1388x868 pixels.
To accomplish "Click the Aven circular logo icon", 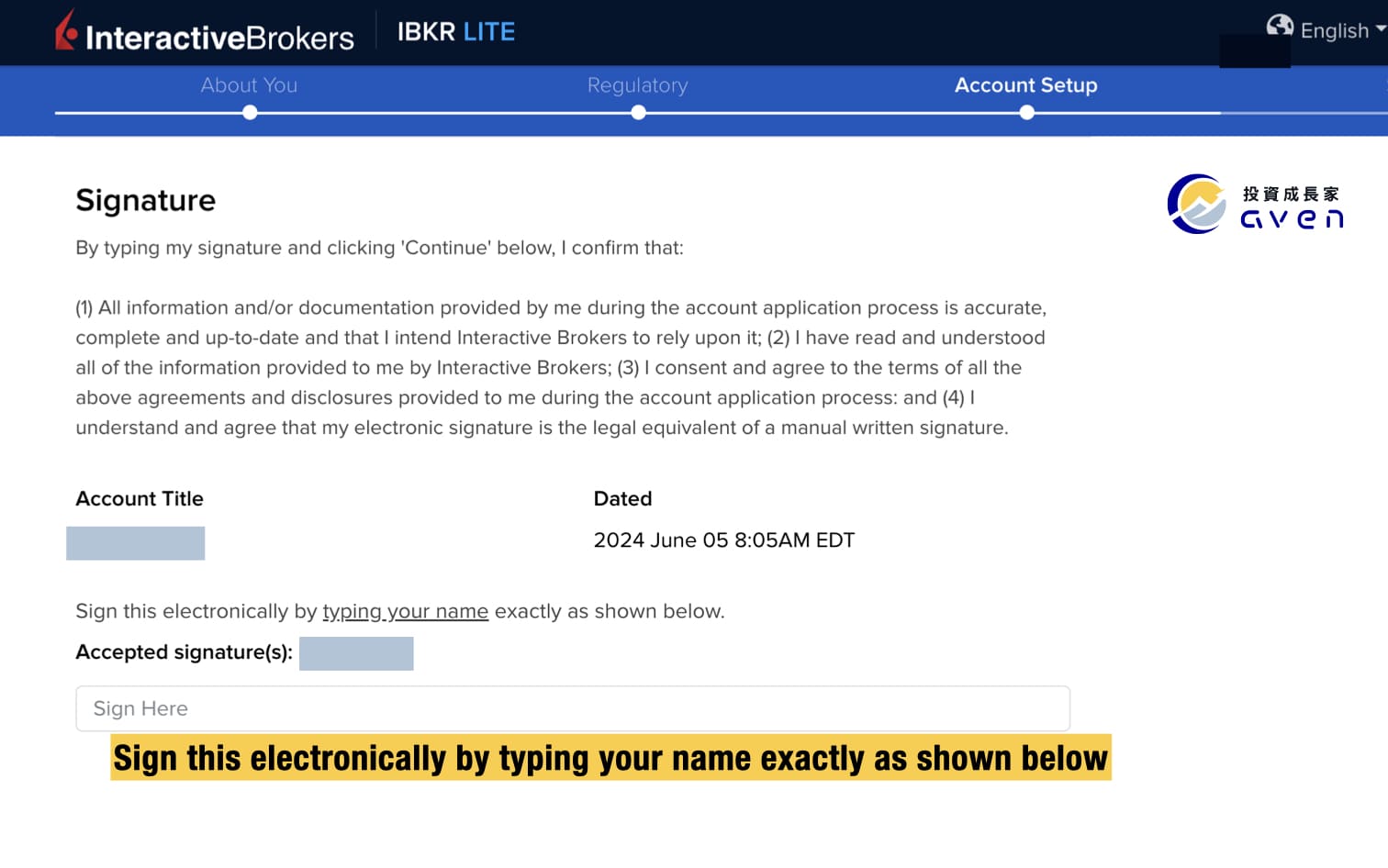I will click(1196, 204).
